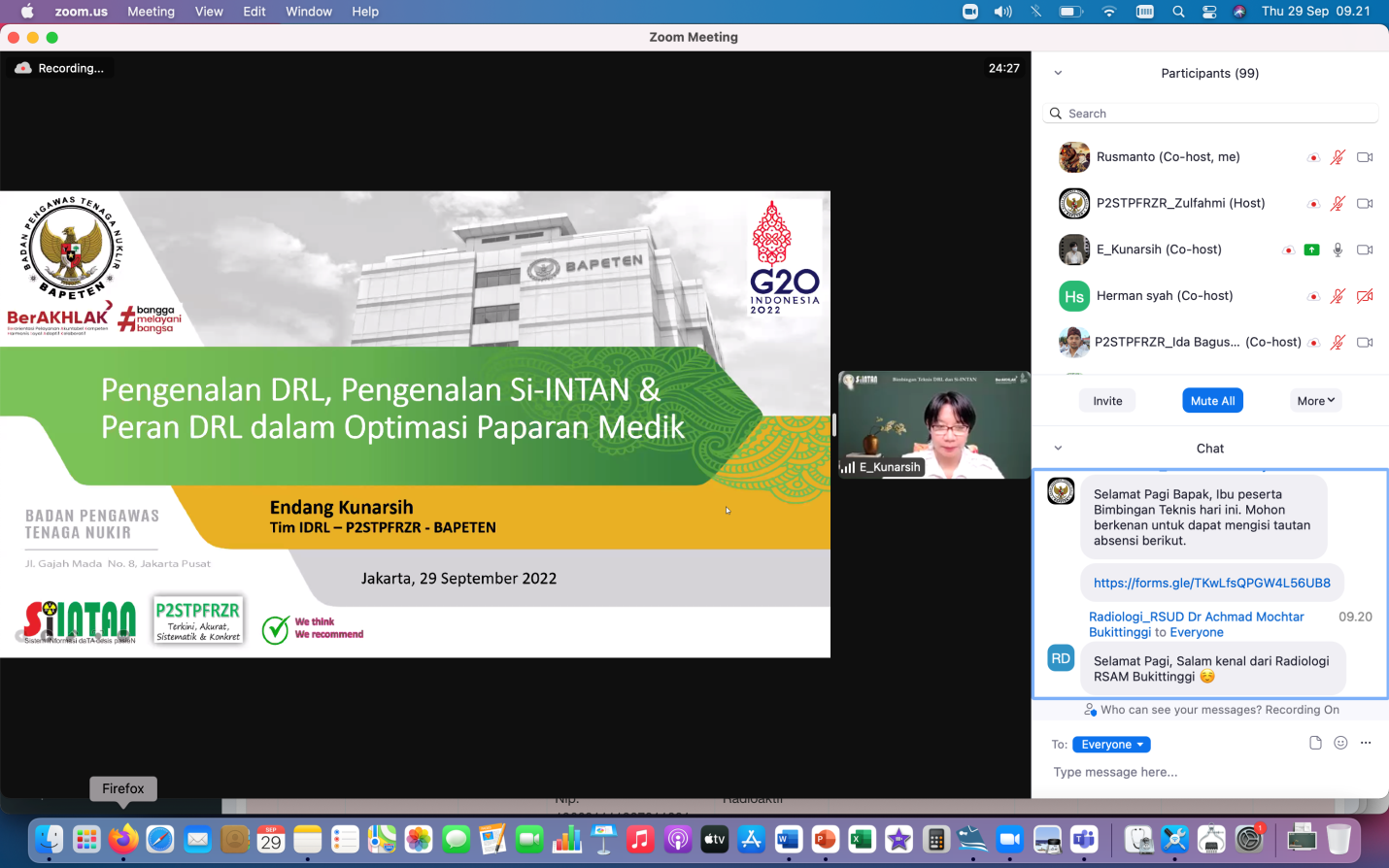Click the Wi-Fi icon in the menu bar
The height and width of the screenshot is (868, 1389).
point(1109,12)
